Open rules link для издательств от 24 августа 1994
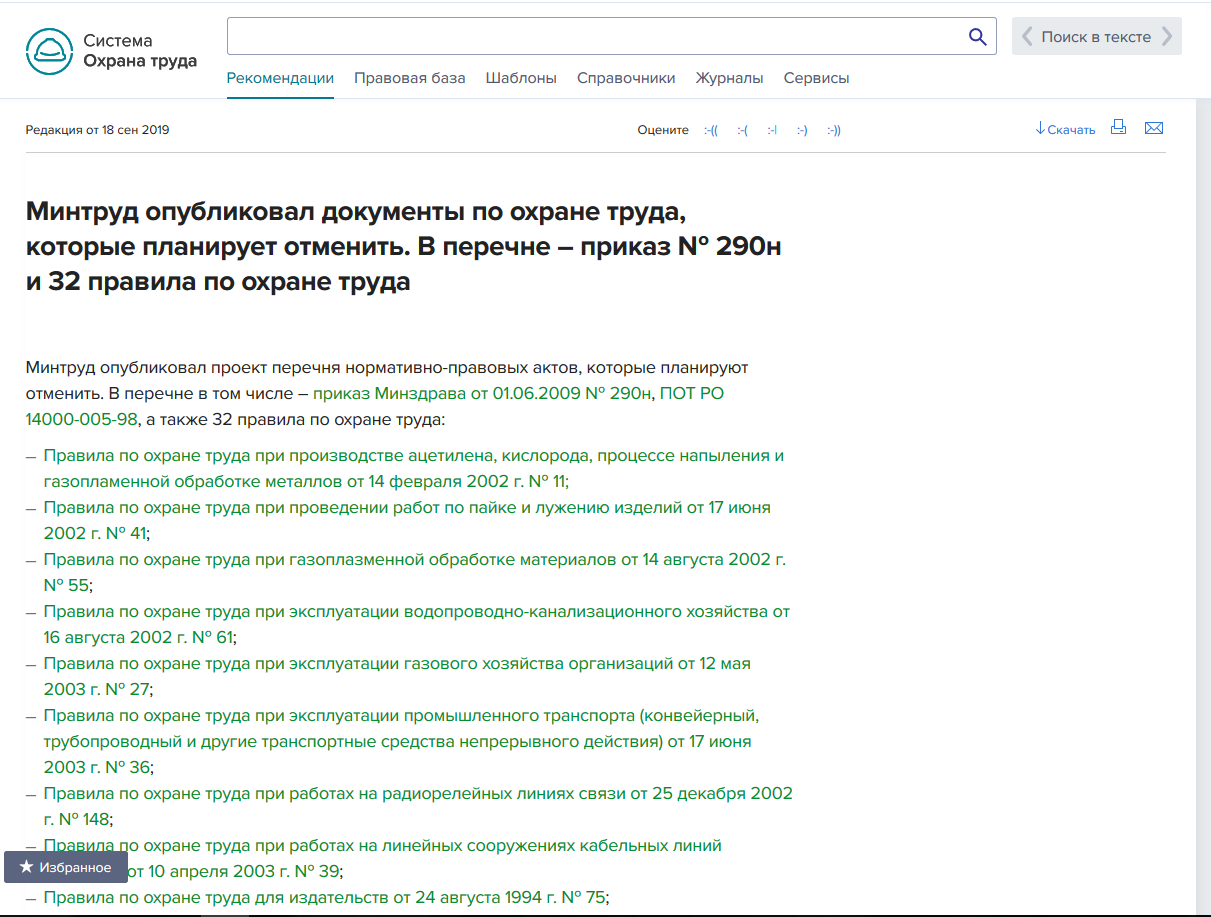 [325, 897]
